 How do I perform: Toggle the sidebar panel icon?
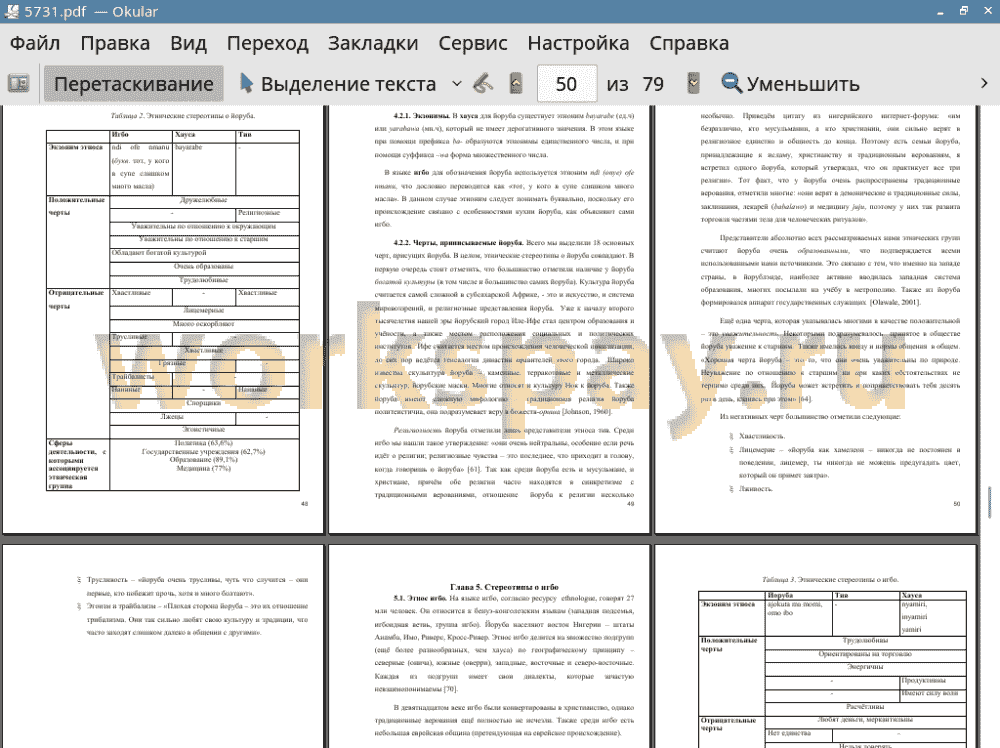[18, 84]
